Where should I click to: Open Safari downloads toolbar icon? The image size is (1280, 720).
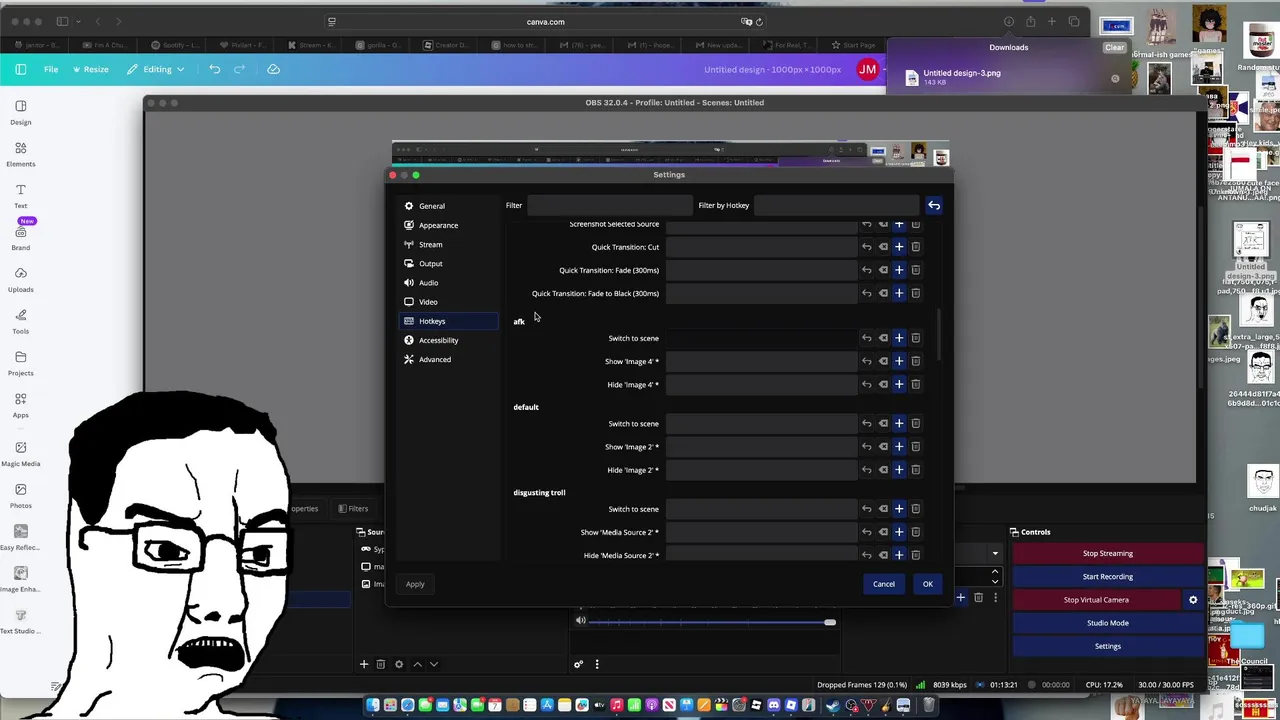[1009, 22]
